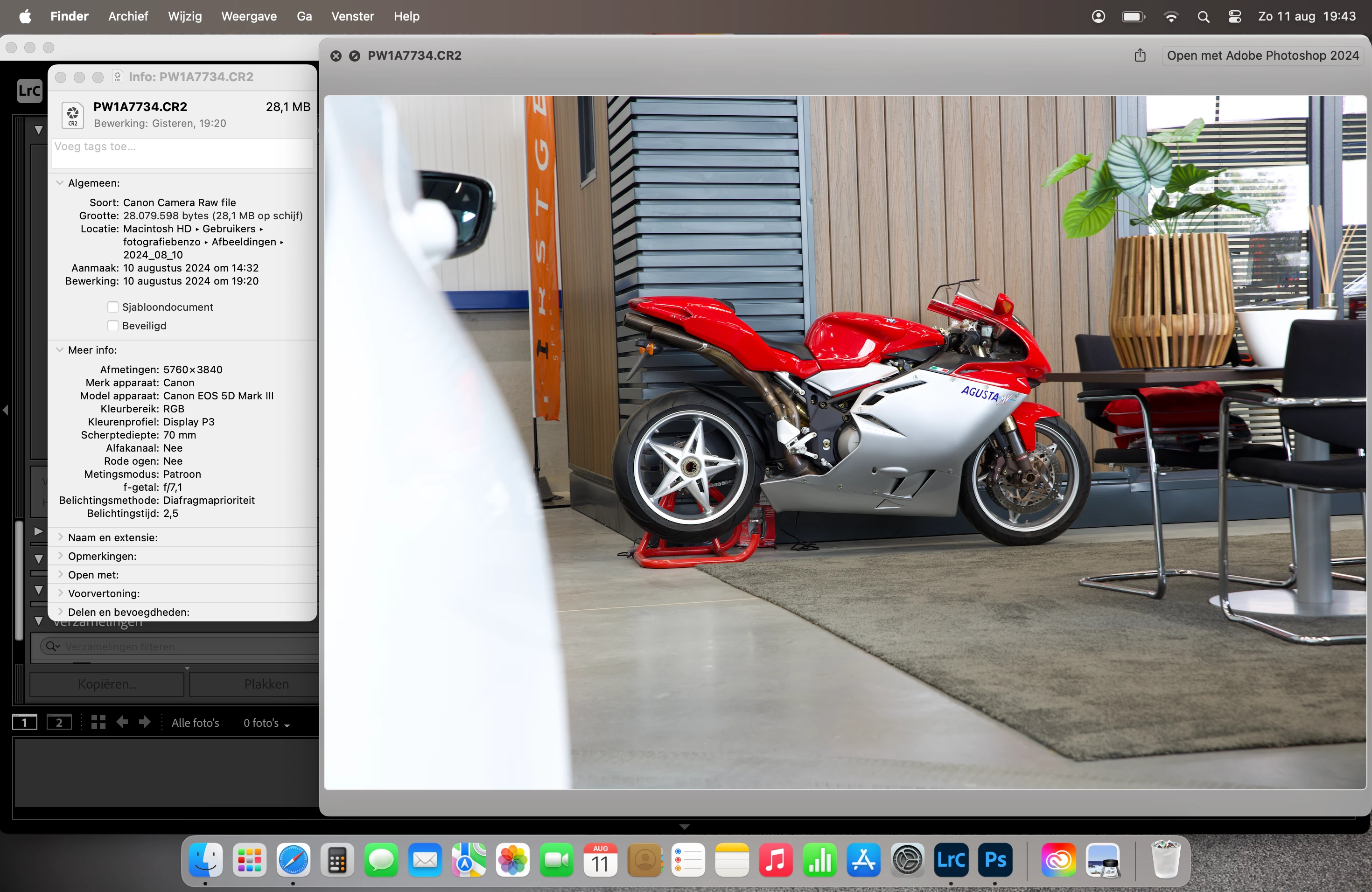The image size is (1372, 892).
Task: Enable the Sjabloondocument checkbox
Action: point(113,307)
